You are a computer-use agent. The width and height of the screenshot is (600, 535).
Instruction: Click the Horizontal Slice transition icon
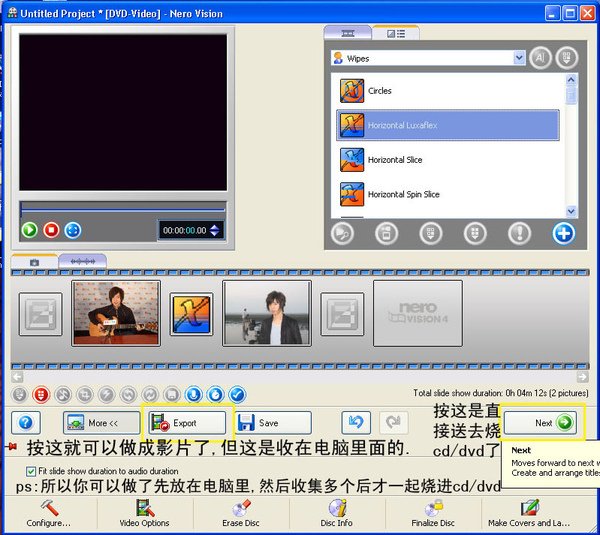point(352,160)
